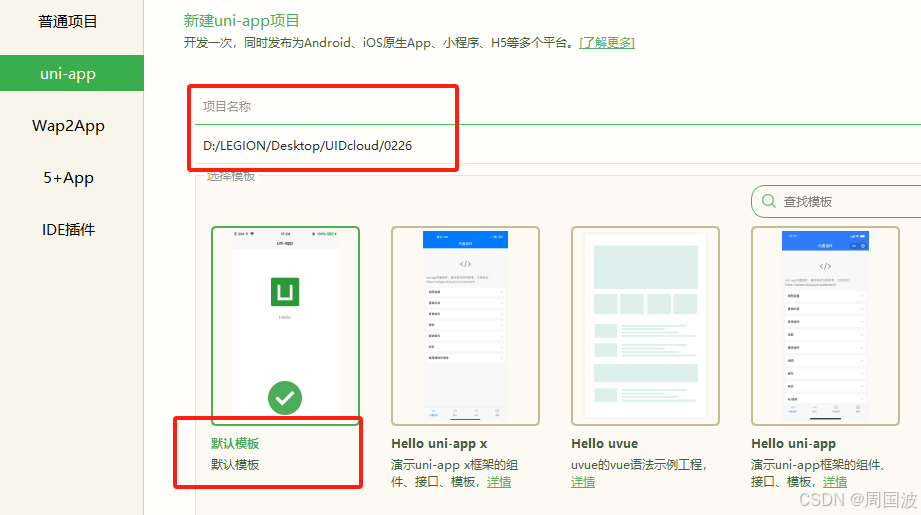Select the 普通项目 project type
This screenshot has width=921, height=515.
point(68,22)
